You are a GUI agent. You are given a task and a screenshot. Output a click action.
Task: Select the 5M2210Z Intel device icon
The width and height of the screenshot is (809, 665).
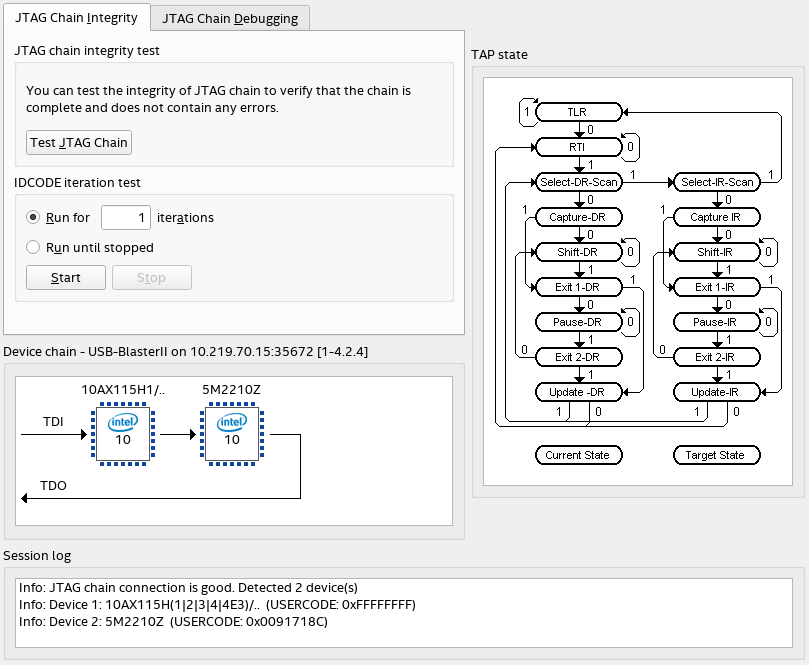(x=231, y=432)
